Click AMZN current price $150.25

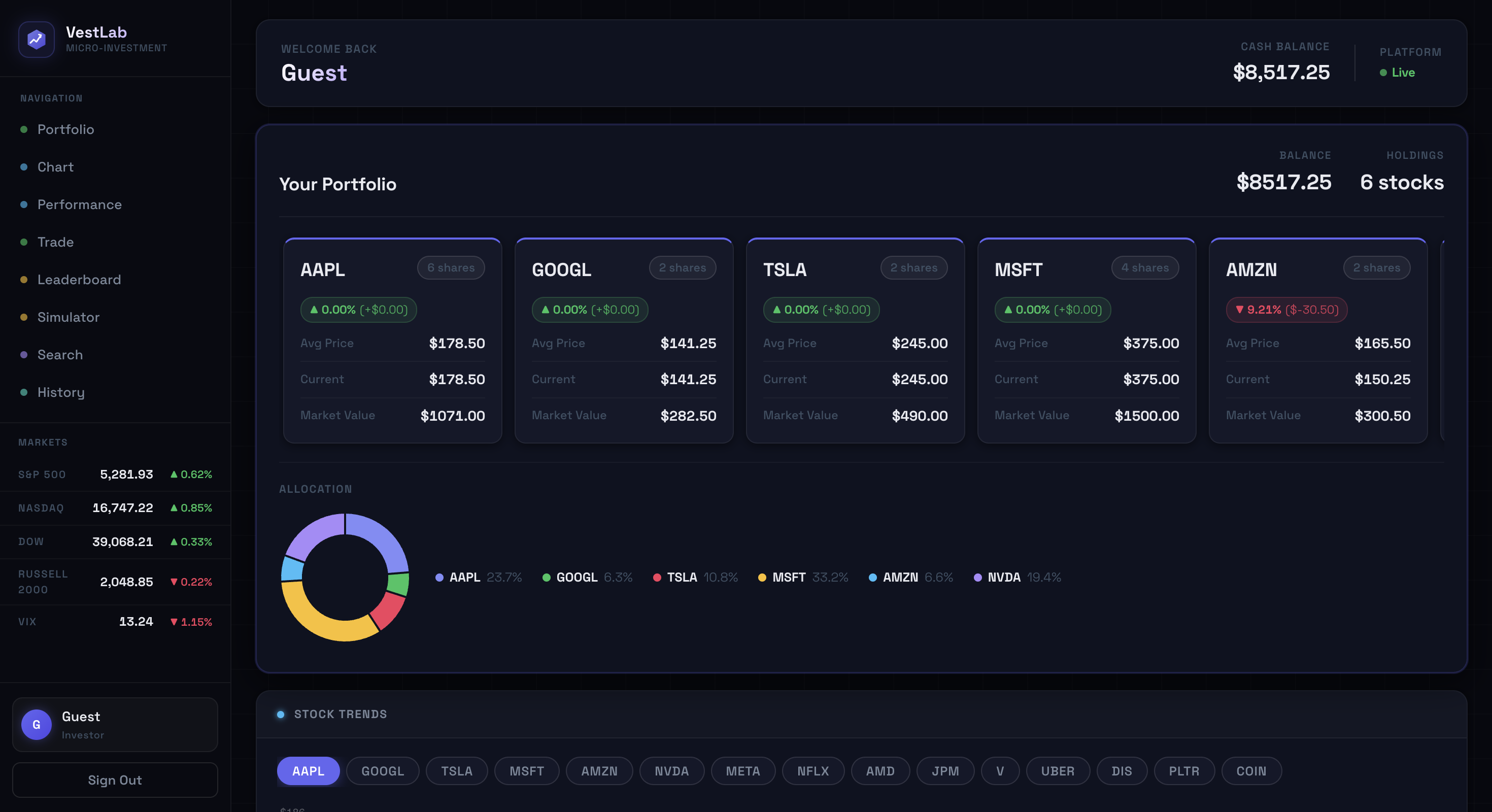1382,380
